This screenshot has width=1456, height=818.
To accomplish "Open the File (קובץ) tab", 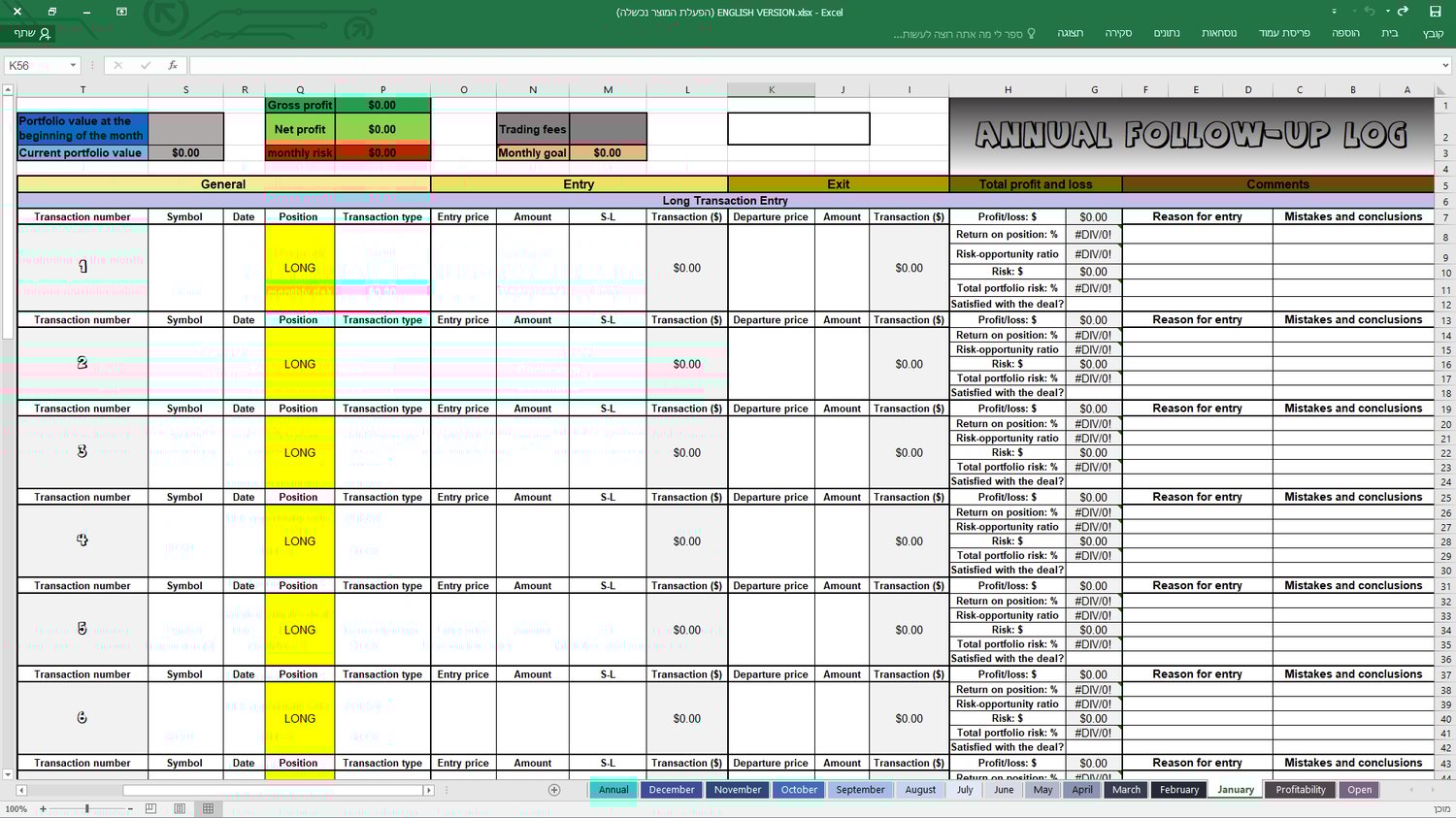I will [x=1433, y=33].
